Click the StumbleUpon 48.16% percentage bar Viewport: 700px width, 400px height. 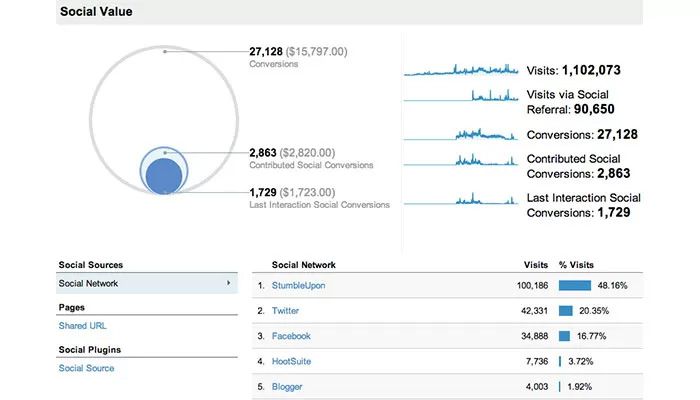click(574, 285)
